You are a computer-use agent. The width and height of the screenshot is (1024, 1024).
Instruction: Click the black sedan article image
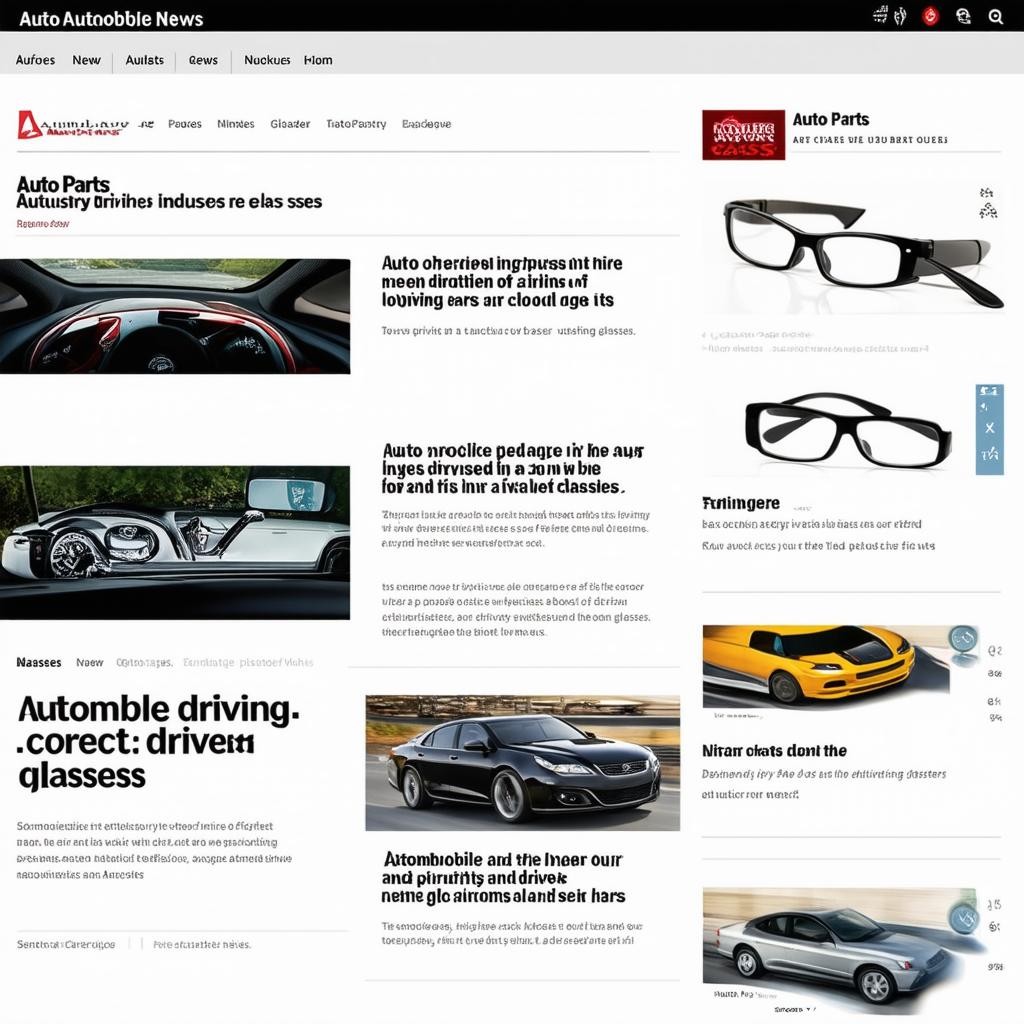pyautogui.click(x=522, y=763)
